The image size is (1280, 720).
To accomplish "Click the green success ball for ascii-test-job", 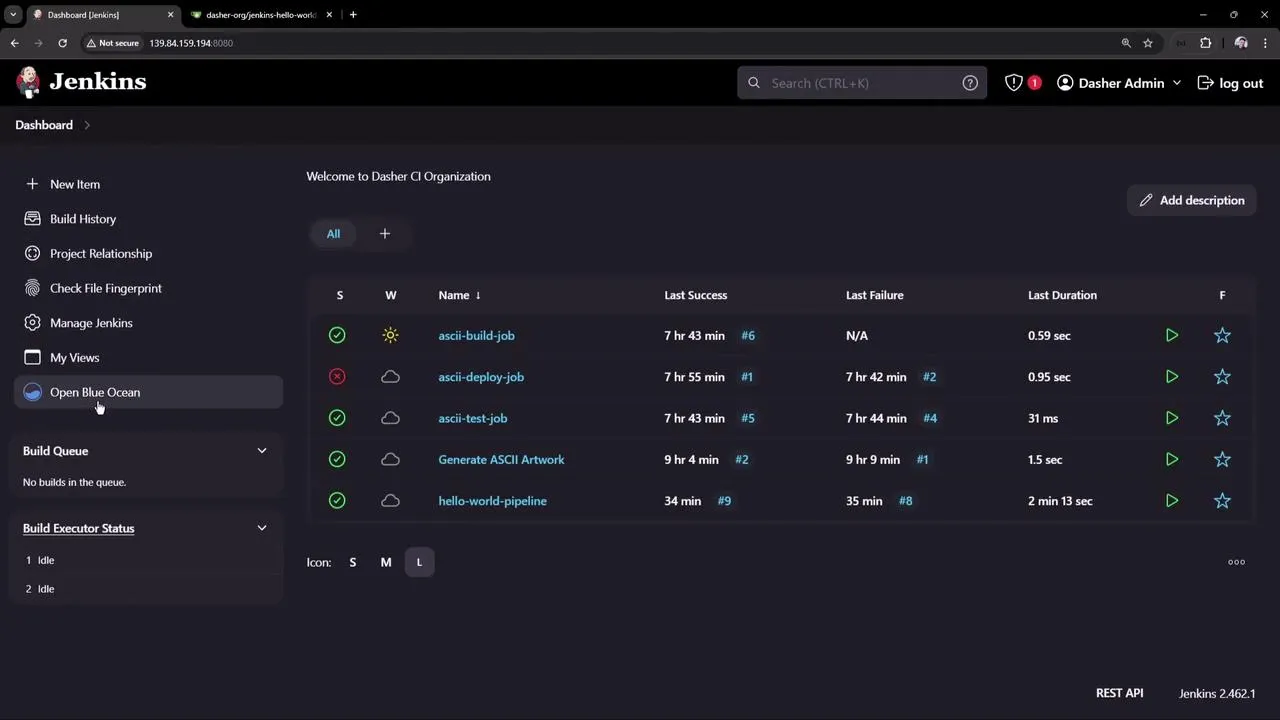I will click(337, 418).
